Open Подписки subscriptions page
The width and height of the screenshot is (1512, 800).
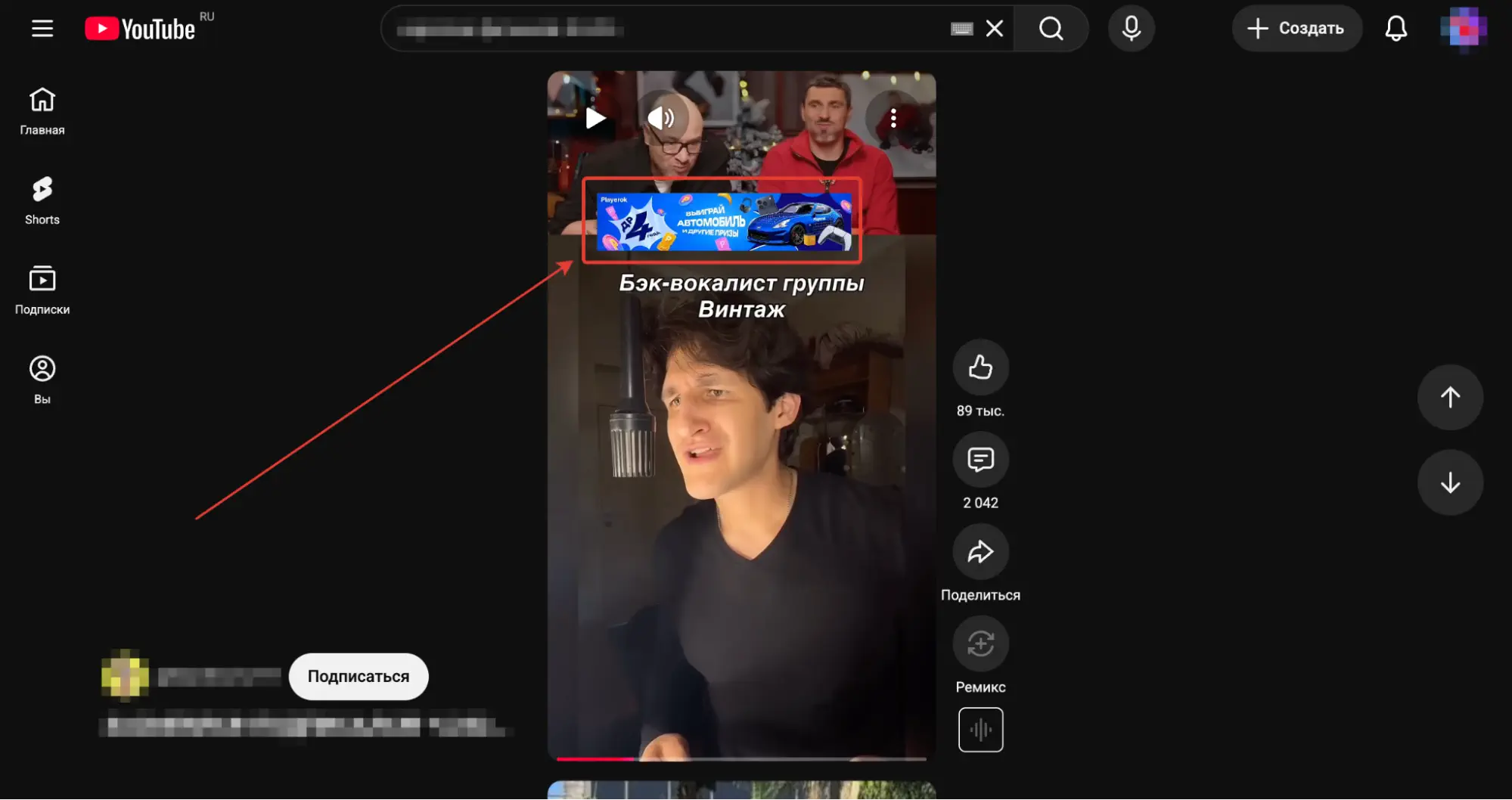[x=42, y=290]
